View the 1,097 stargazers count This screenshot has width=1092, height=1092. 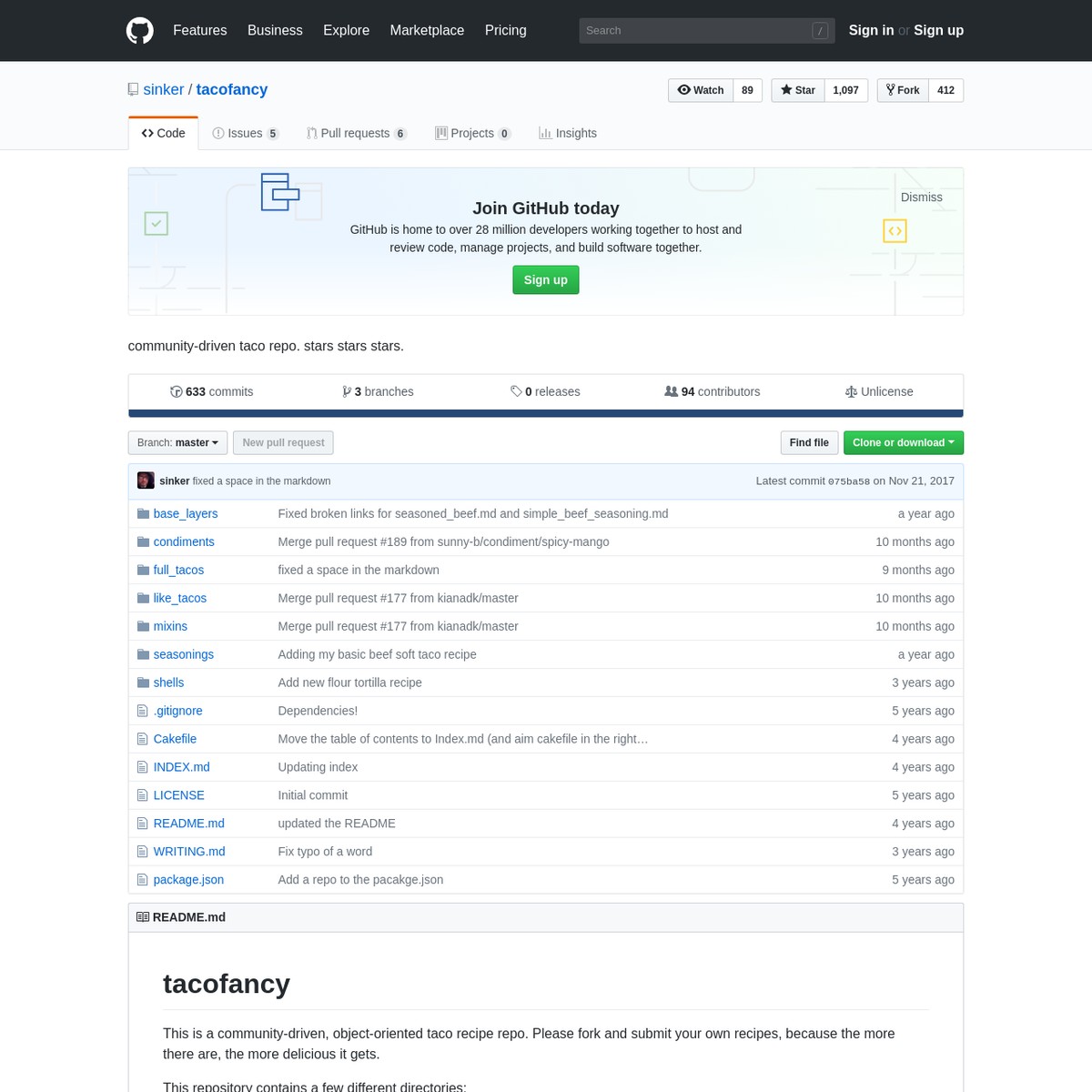845,90
